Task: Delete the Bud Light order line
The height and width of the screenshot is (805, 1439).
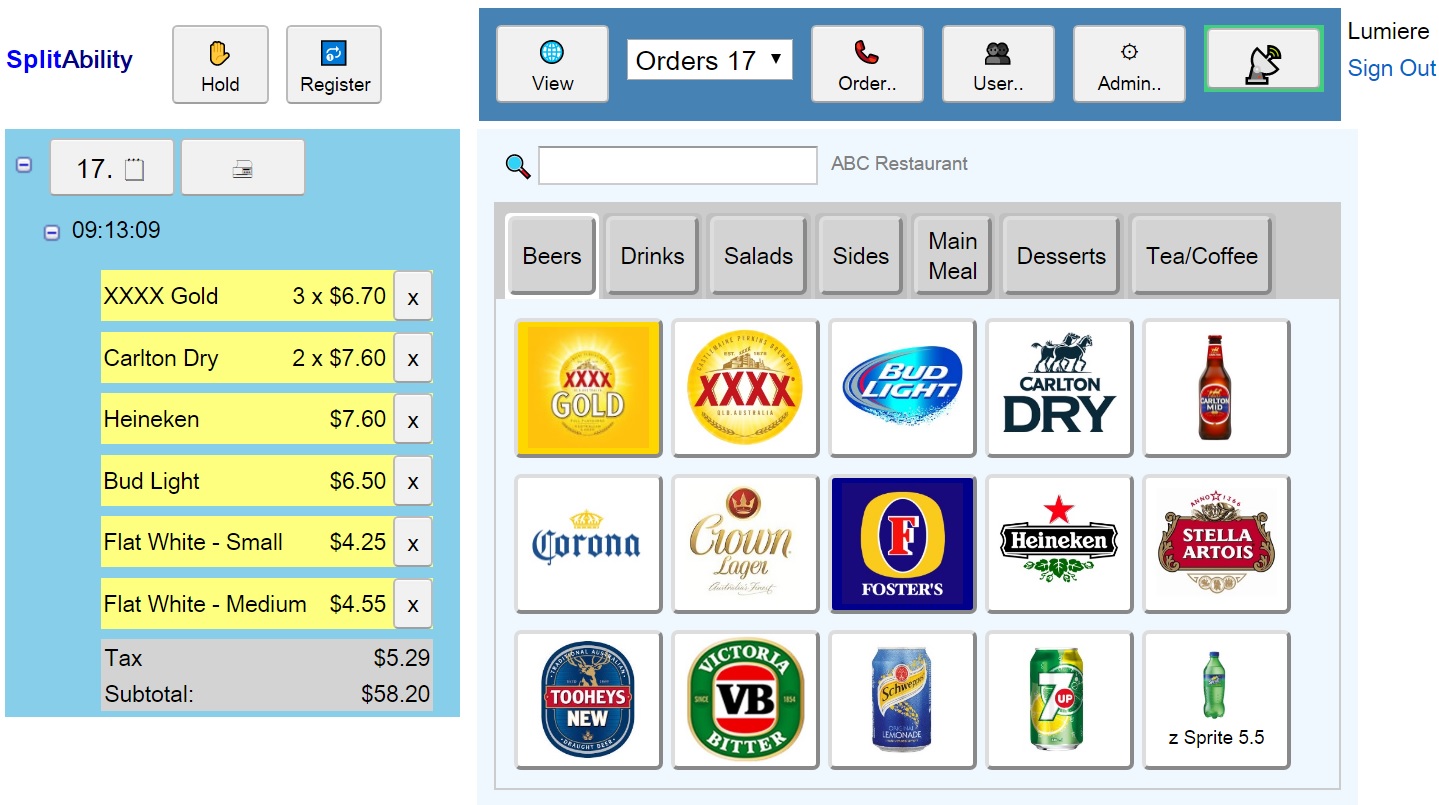Action: pyautogui.click(x=413, y=481)
